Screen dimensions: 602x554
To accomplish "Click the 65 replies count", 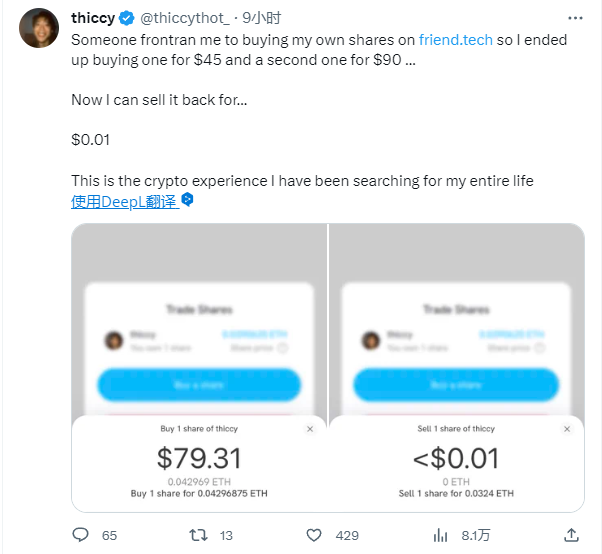I will [110, 535].
